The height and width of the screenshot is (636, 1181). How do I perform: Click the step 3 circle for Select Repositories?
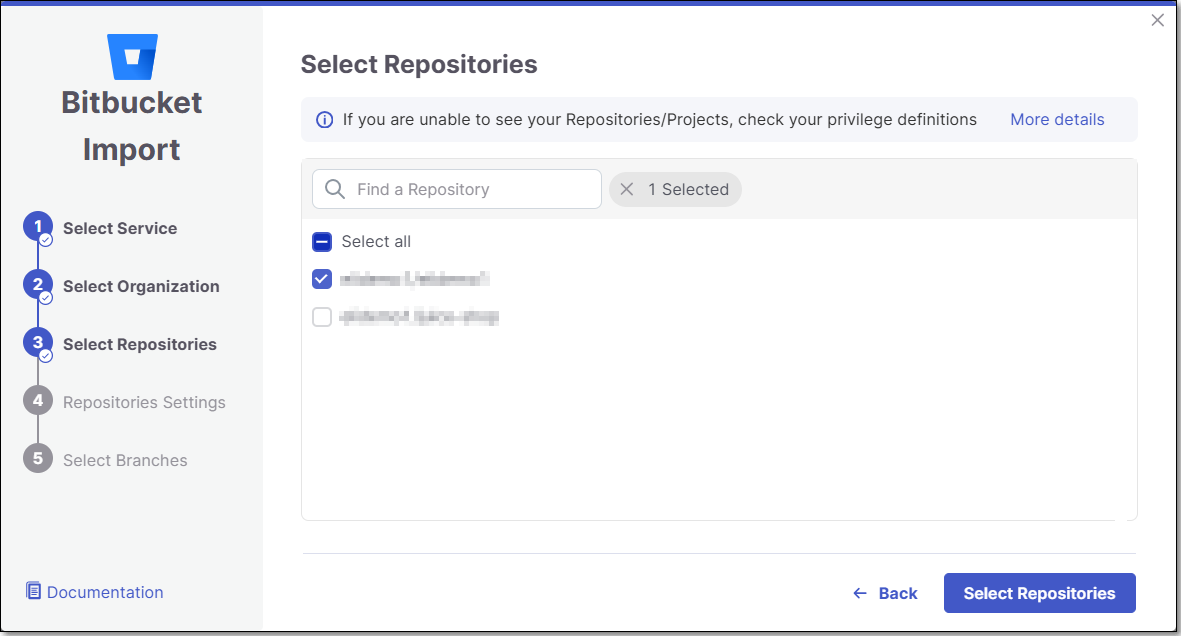pos(38,343)
